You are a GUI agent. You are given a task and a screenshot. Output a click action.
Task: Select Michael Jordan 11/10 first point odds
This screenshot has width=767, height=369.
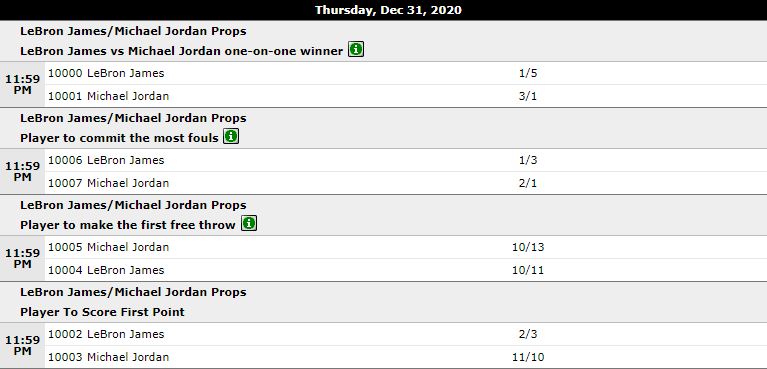[528, 357]
